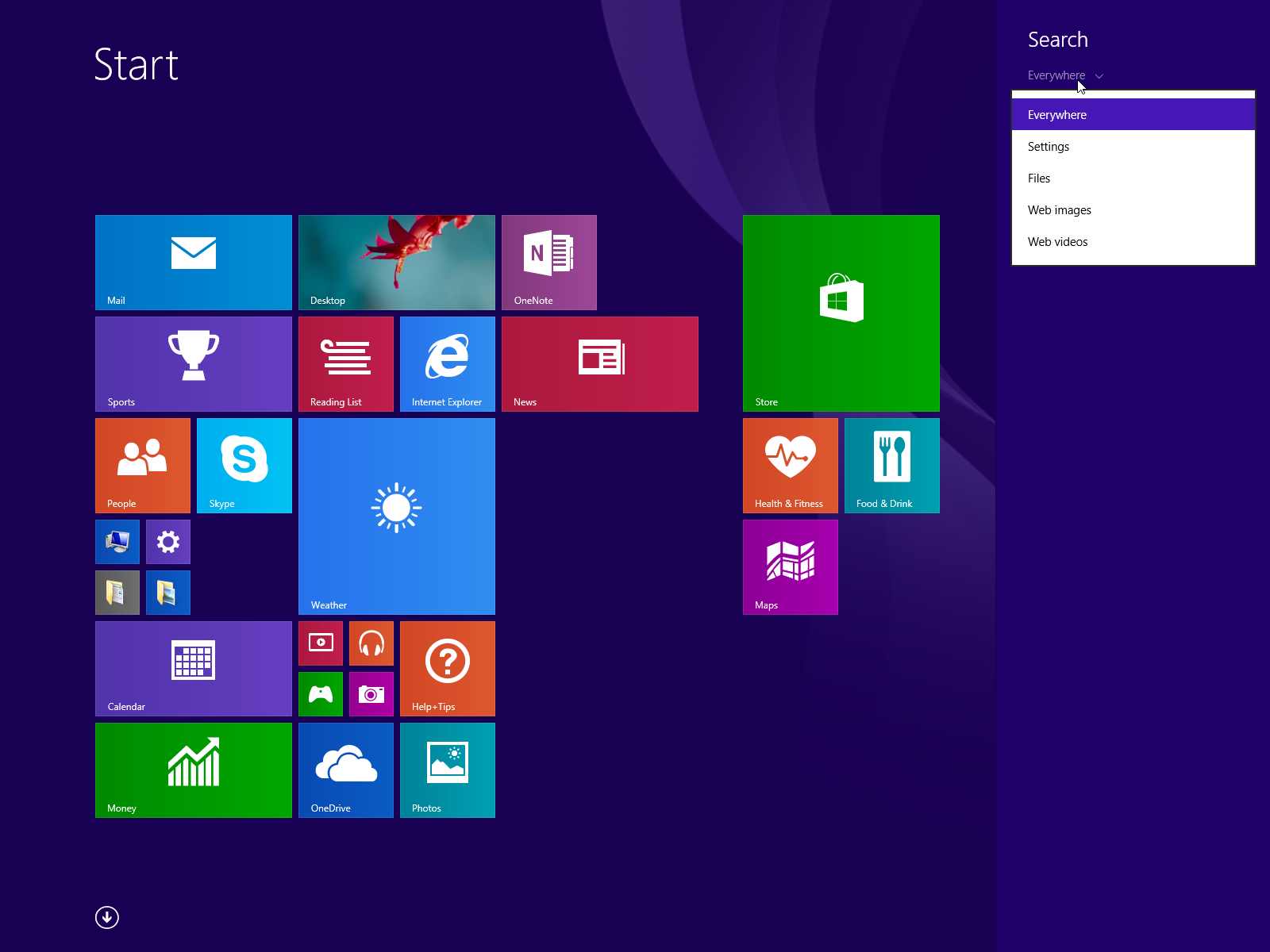
Task: Launch Xbox Games with the controller tile
Action: coord(320,693)
